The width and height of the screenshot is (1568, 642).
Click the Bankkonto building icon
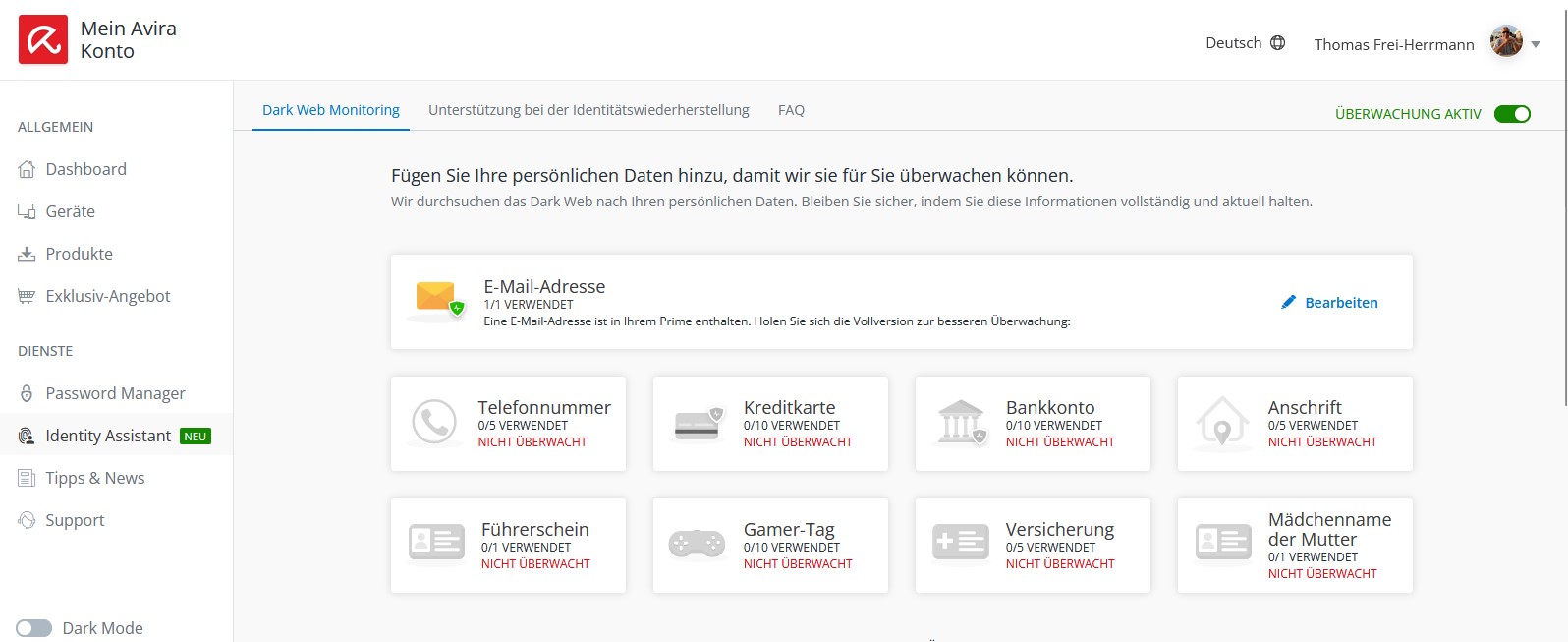point(961,423)
